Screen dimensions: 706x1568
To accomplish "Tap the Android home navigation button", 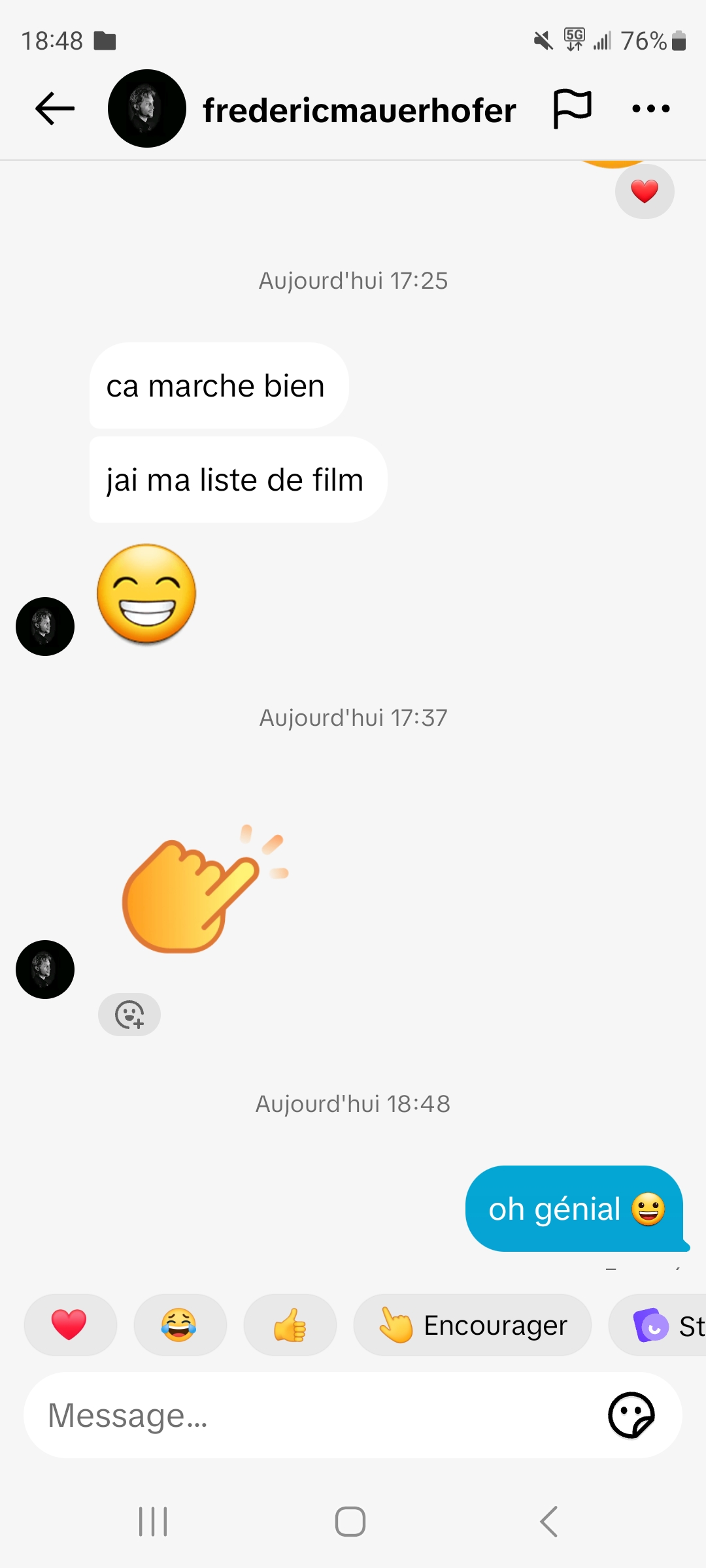I will (x=350, y=1522).
